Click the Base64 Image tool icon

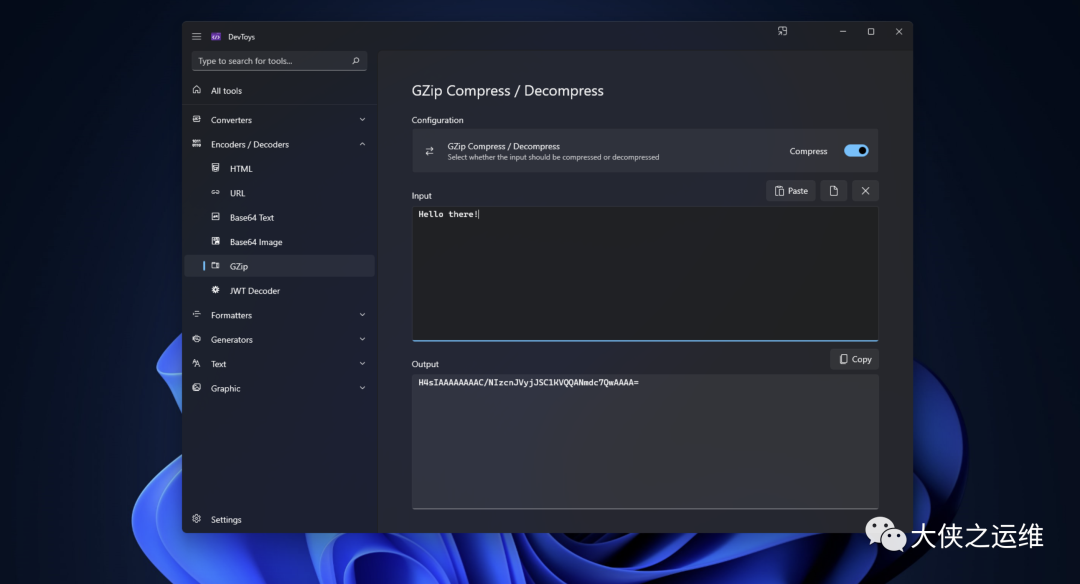(216, 242)
